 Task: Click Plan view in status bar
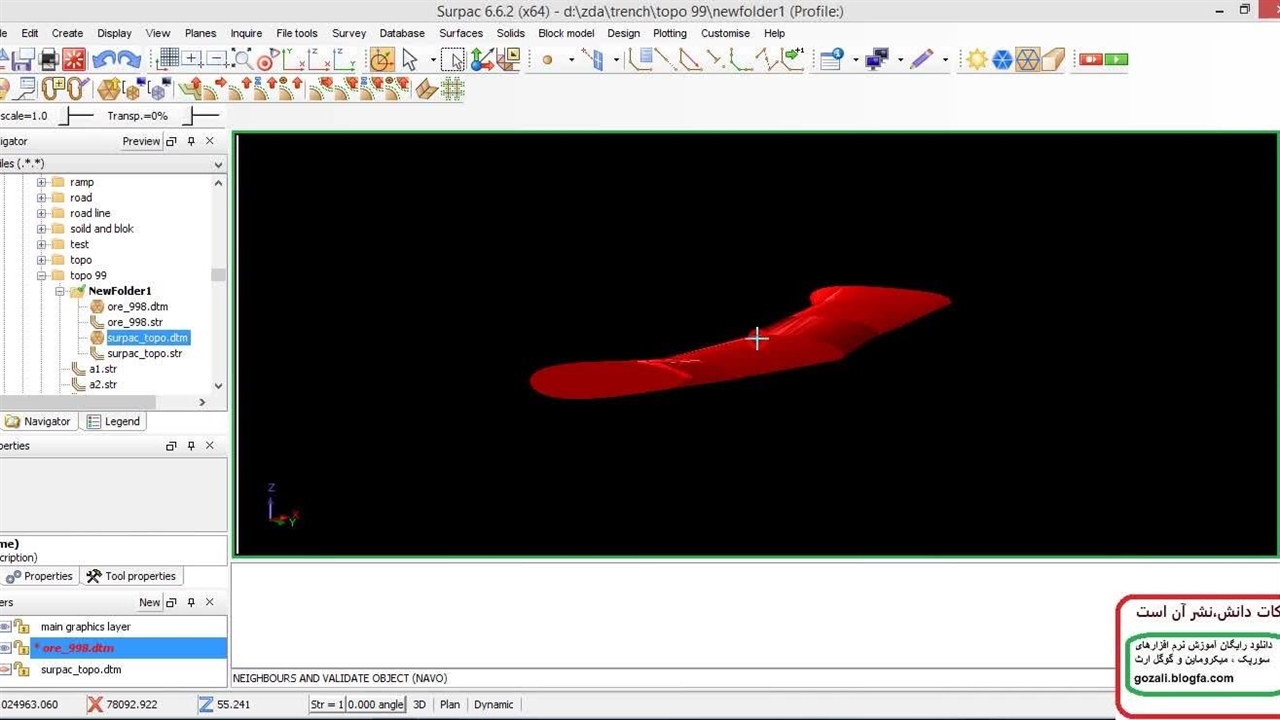pos(450,705)
